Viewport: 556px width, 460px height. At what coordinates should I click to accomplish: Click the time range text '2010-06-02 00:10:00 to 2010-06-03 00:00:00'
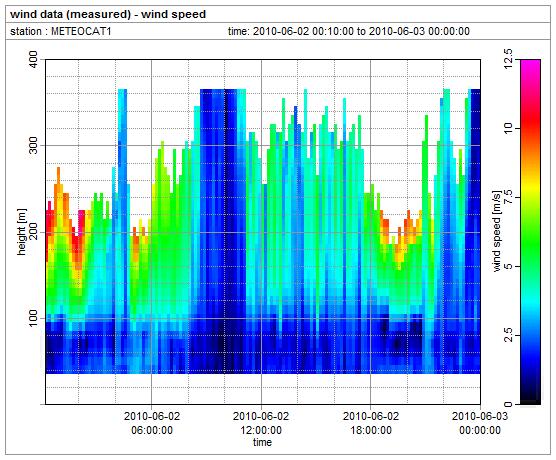point(362,31)
